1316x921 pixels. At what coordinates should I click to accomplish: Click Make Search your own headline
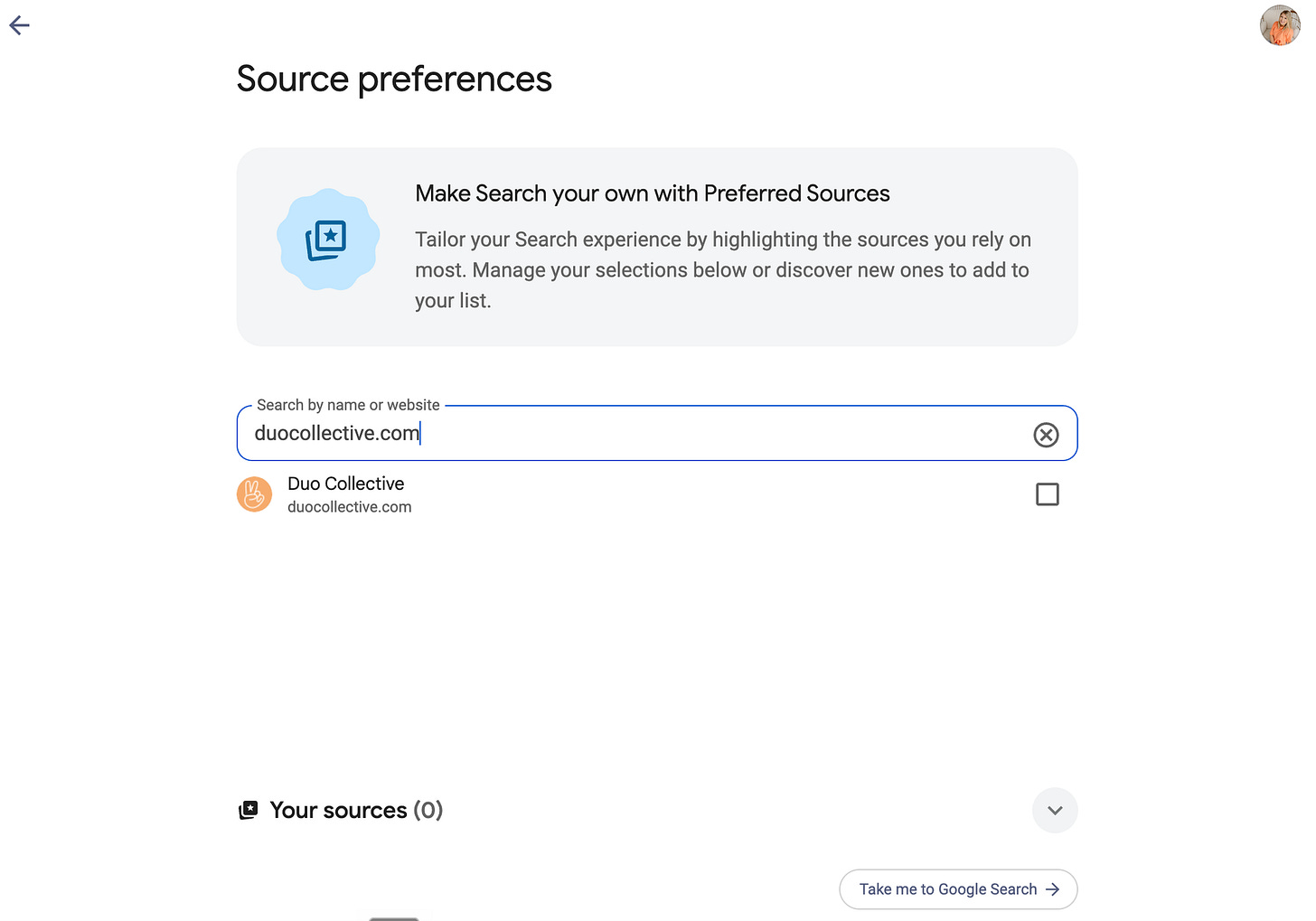click(x=653, y=193)
